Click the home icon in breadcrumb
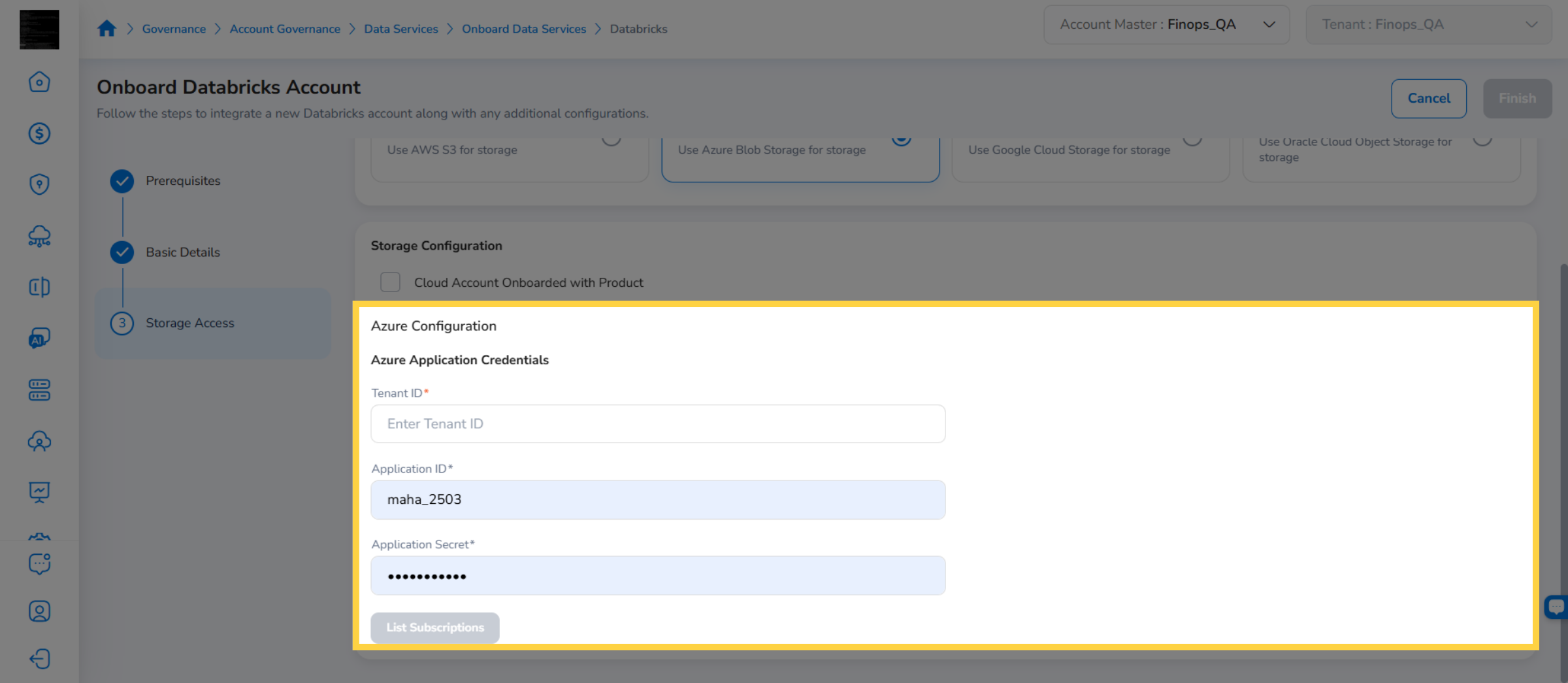Image resolution: width=1568 pixels, height=683 pixels. pyautogui.click(x=106, y=29)
